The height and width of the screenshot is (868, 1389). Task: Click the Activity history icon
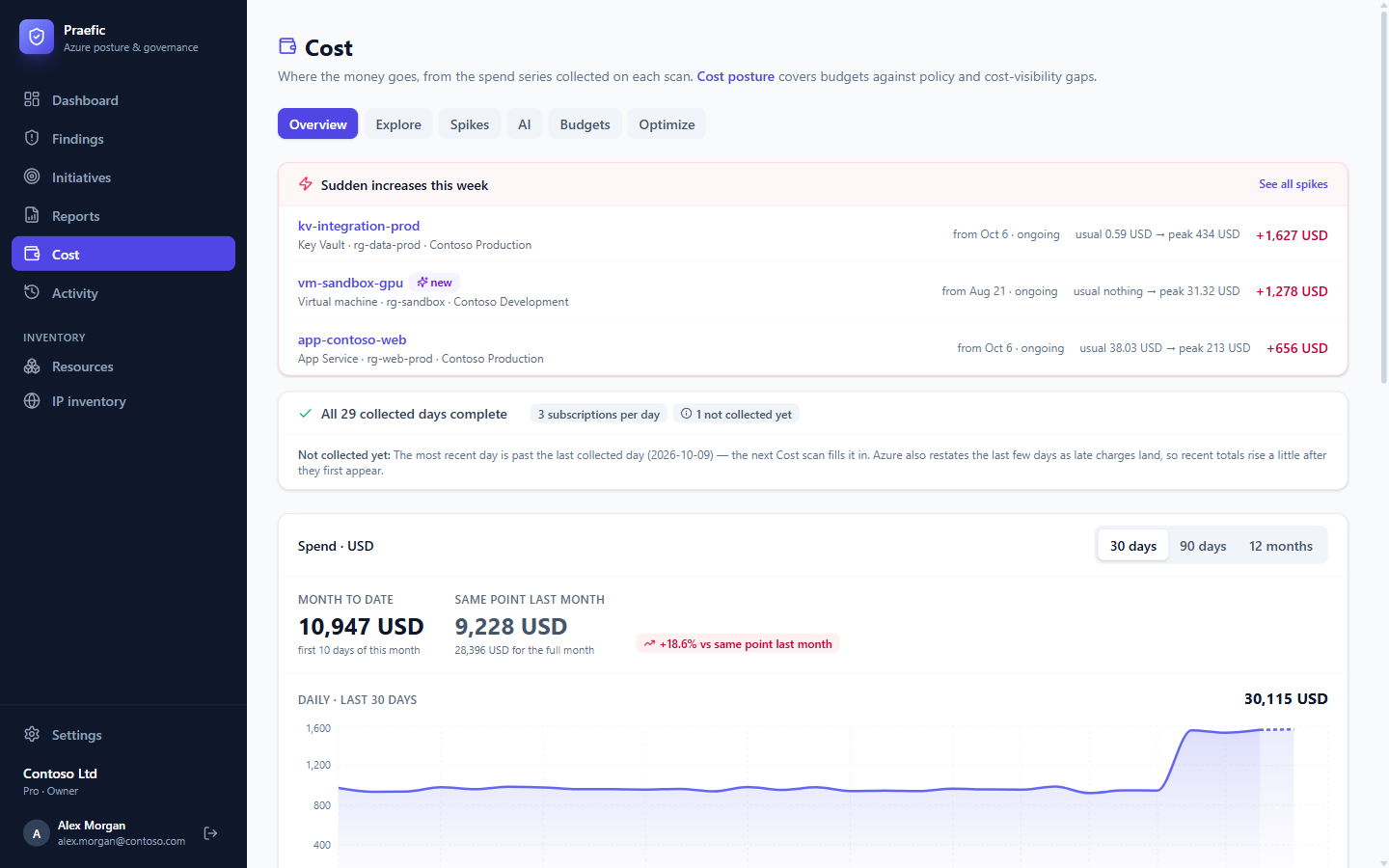click(32, 292)
